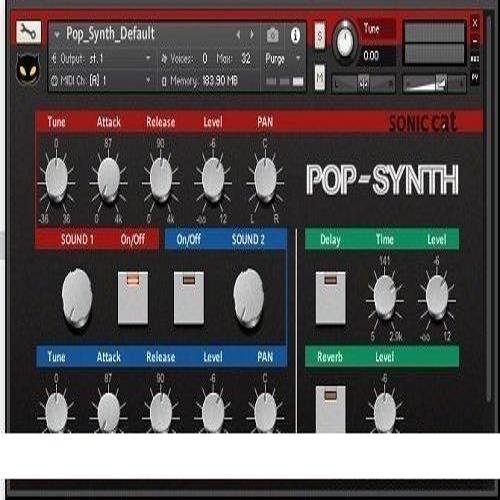Click the Sonic Cat black cat logo
Screen dimensions: 500x500
tap(28, 69)
